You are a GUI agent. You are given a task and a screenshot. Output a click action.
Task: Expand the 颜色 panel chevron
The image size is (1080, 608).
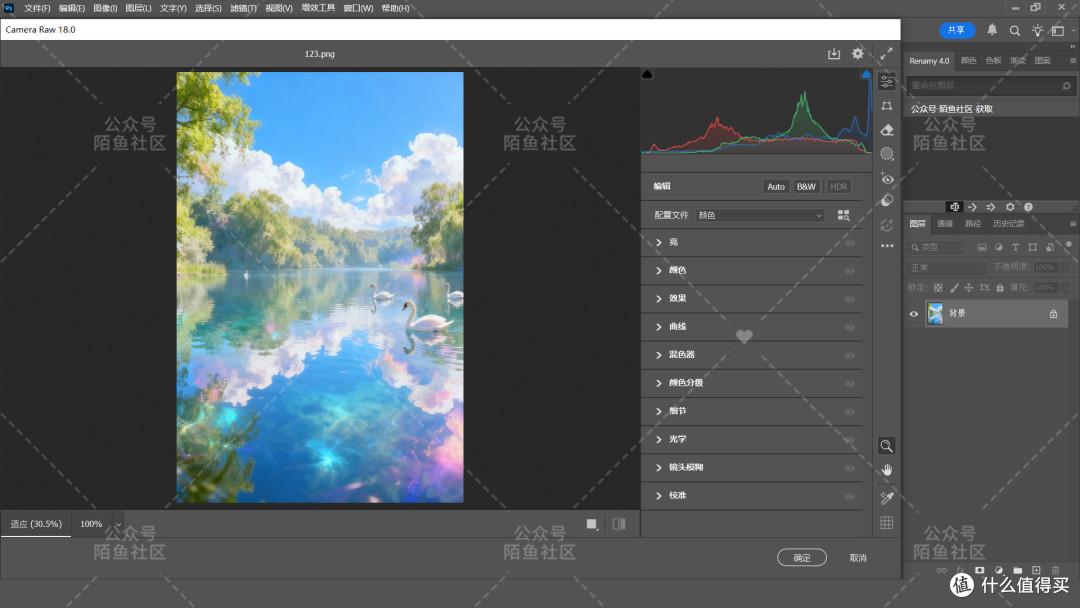(x=658, y=271)
